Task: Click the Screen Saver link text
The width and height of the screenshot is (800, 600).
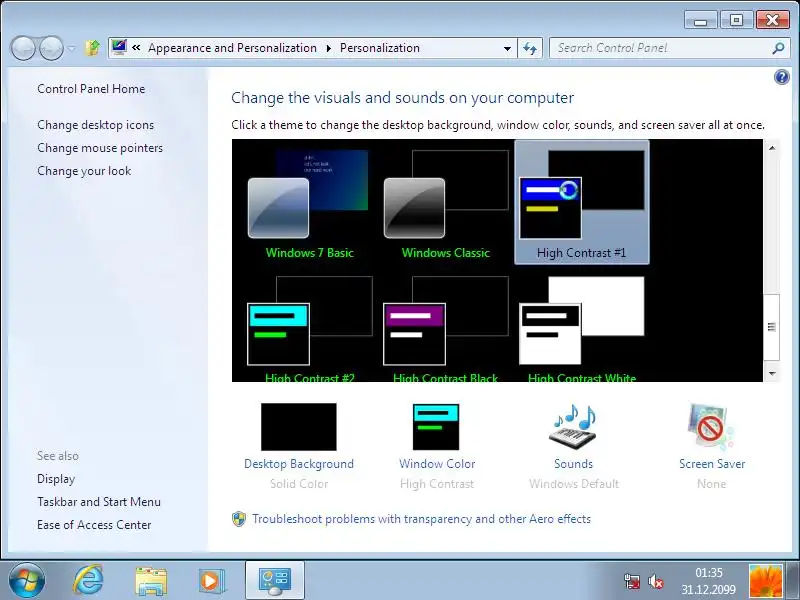Action: pos(712,464)
